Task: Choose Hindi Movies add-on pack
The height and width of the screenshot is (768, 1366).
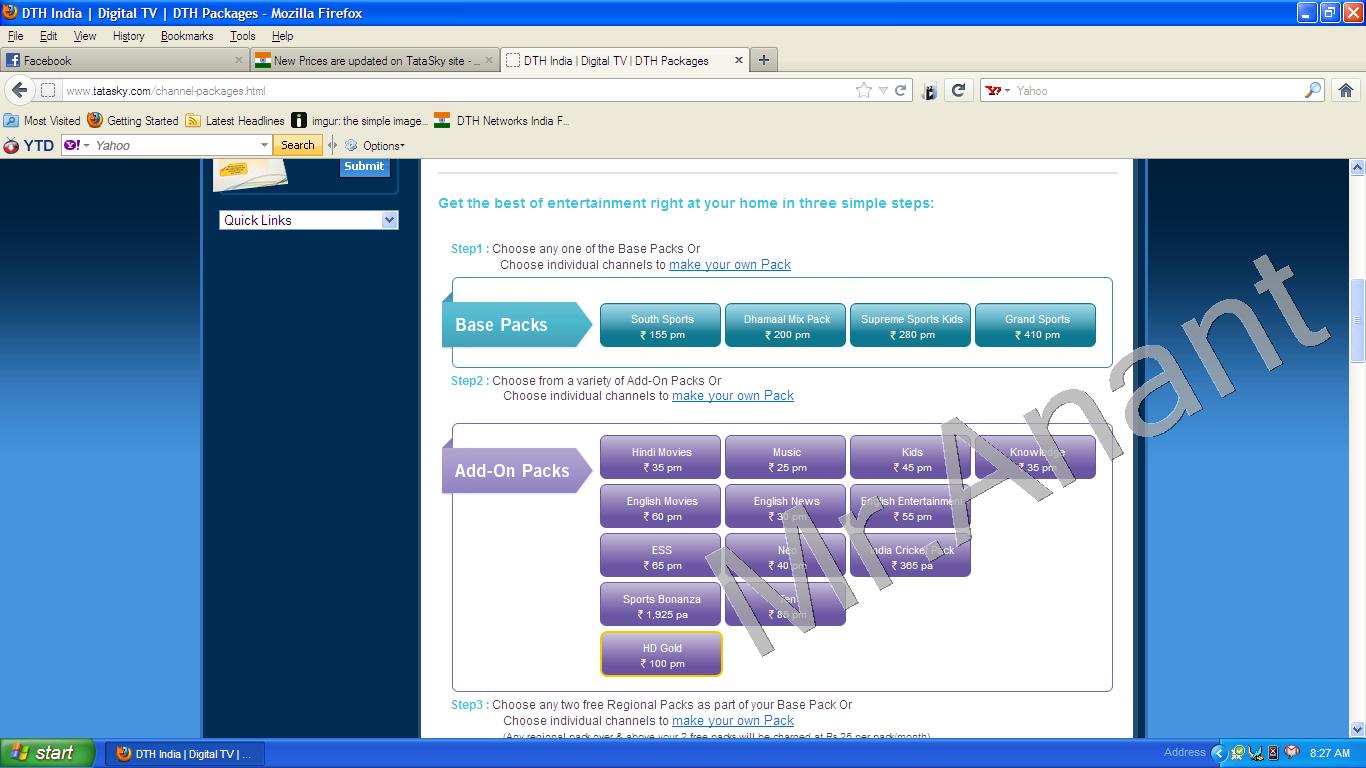Action: pyautogui.click(x=660, y=458)
